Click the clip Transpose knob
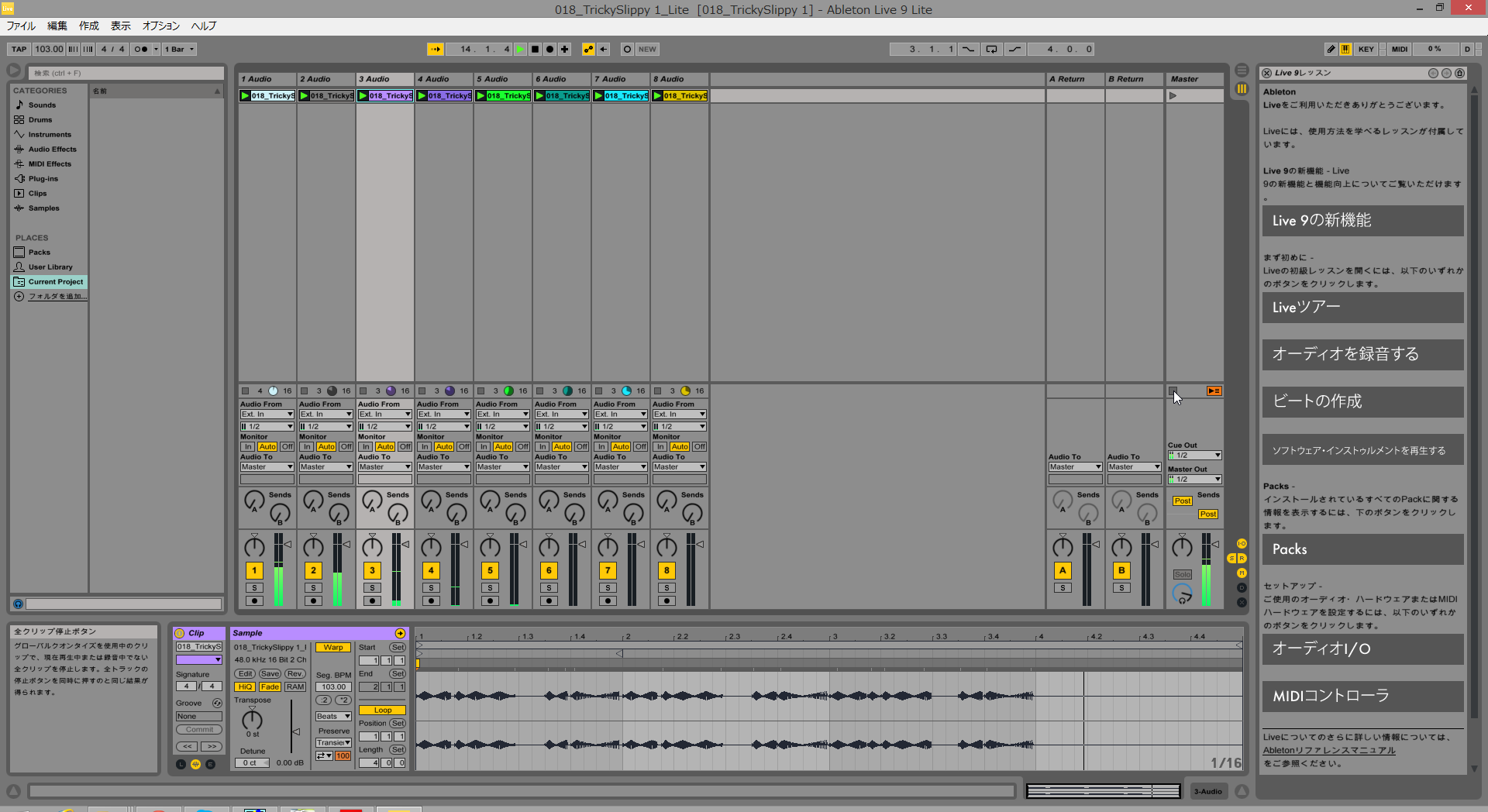 253,719
